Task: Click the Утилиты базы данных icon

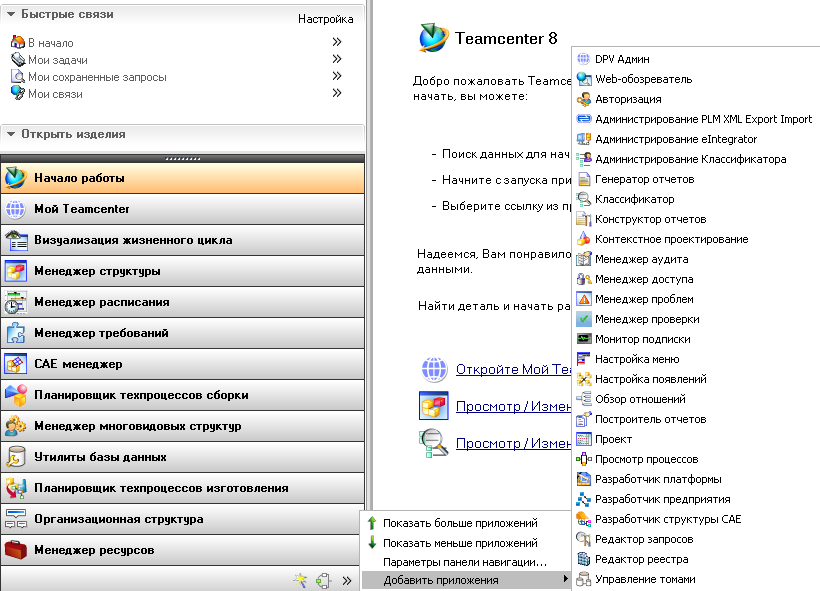Action: click(x=16, y=457)
